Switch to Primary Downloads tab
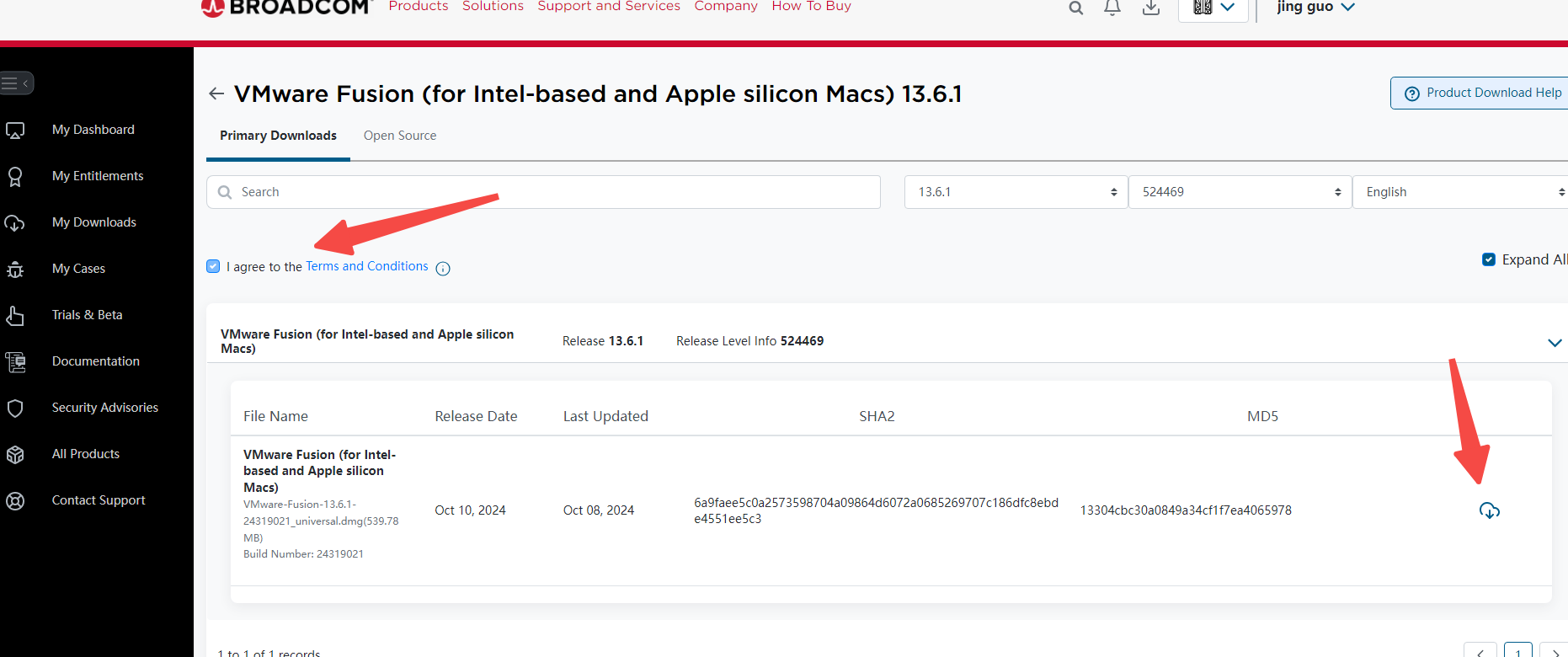 (278, 136)
